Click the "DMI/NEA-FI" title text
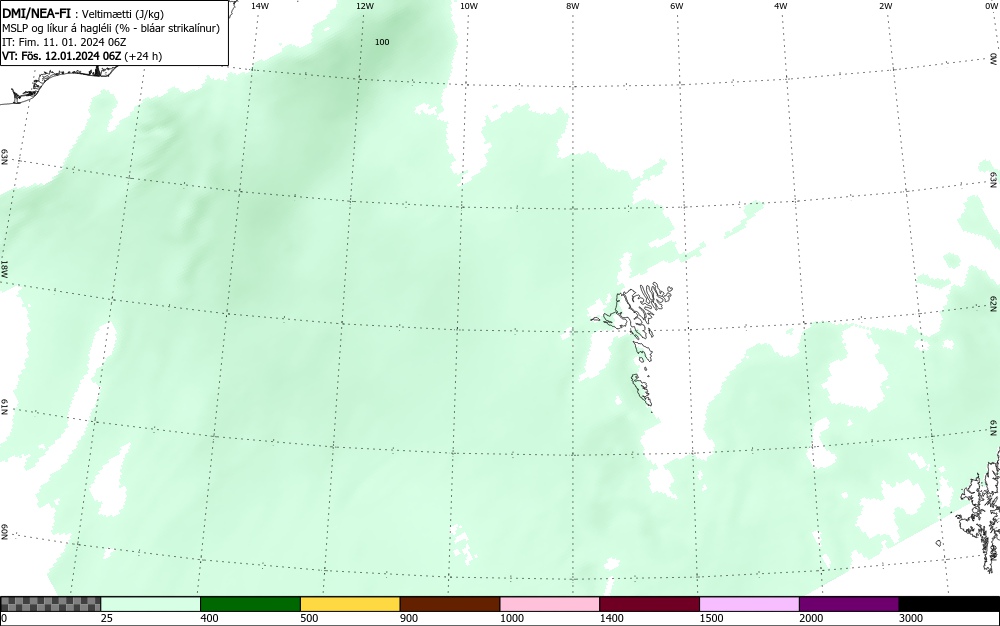The width and height of the screenshot is (1000, 626). (36, 13)
